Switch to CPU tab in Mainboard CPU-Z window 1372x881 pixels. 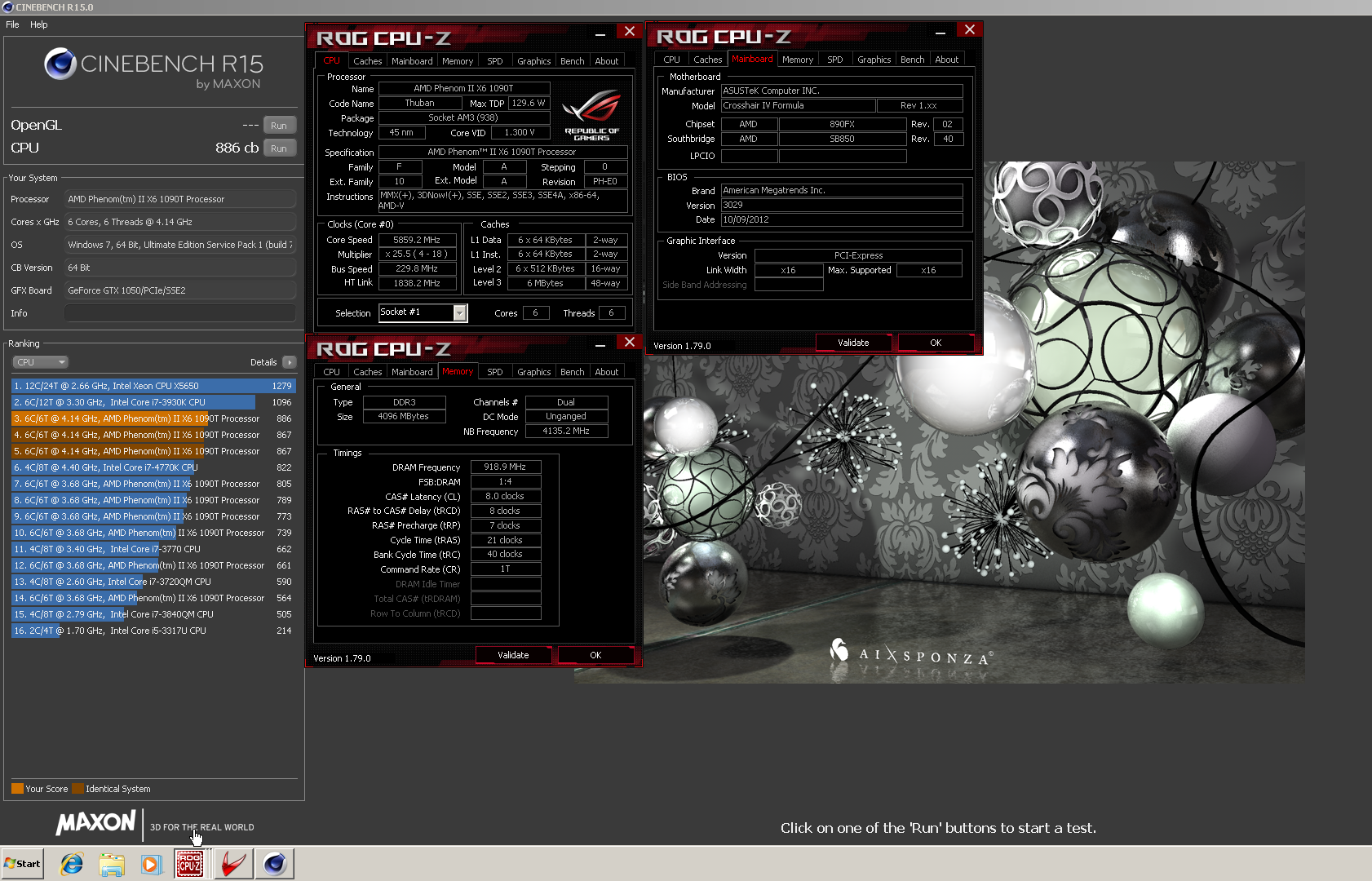(x=671, y=60)
